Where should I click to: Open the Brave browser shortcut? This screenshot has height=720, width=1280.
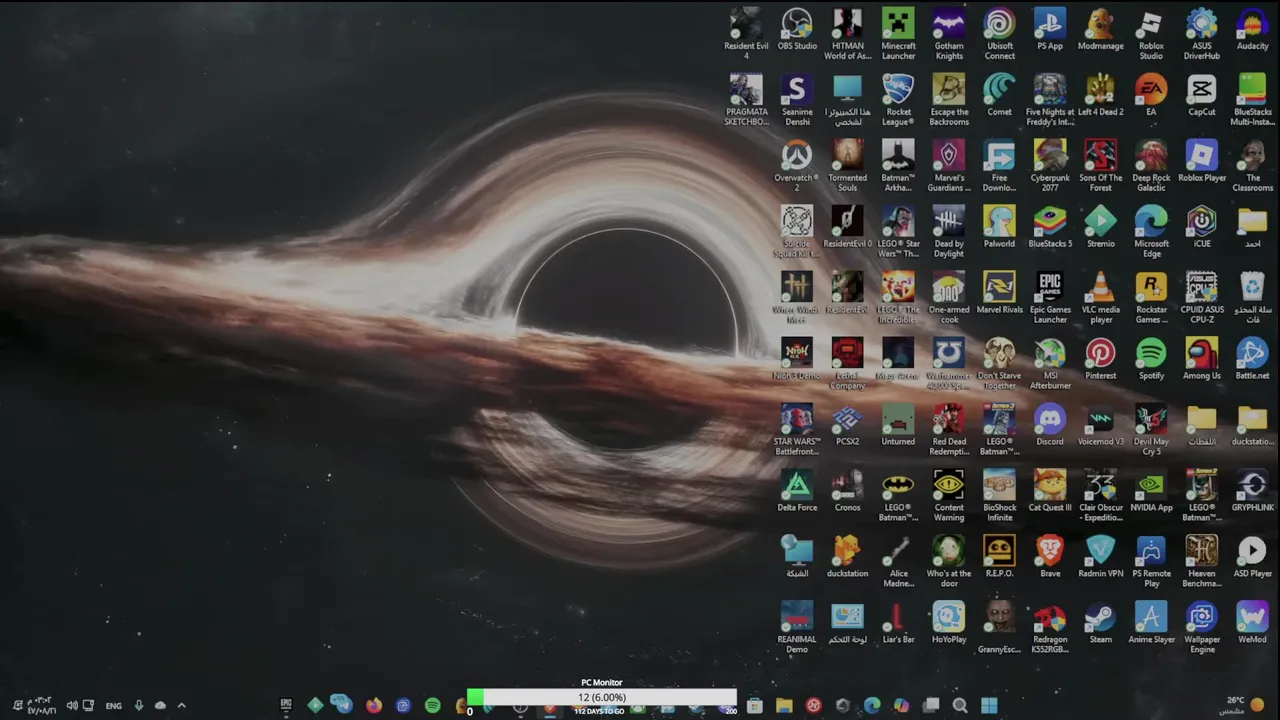pyautogui.click(x=1050, y=557)
